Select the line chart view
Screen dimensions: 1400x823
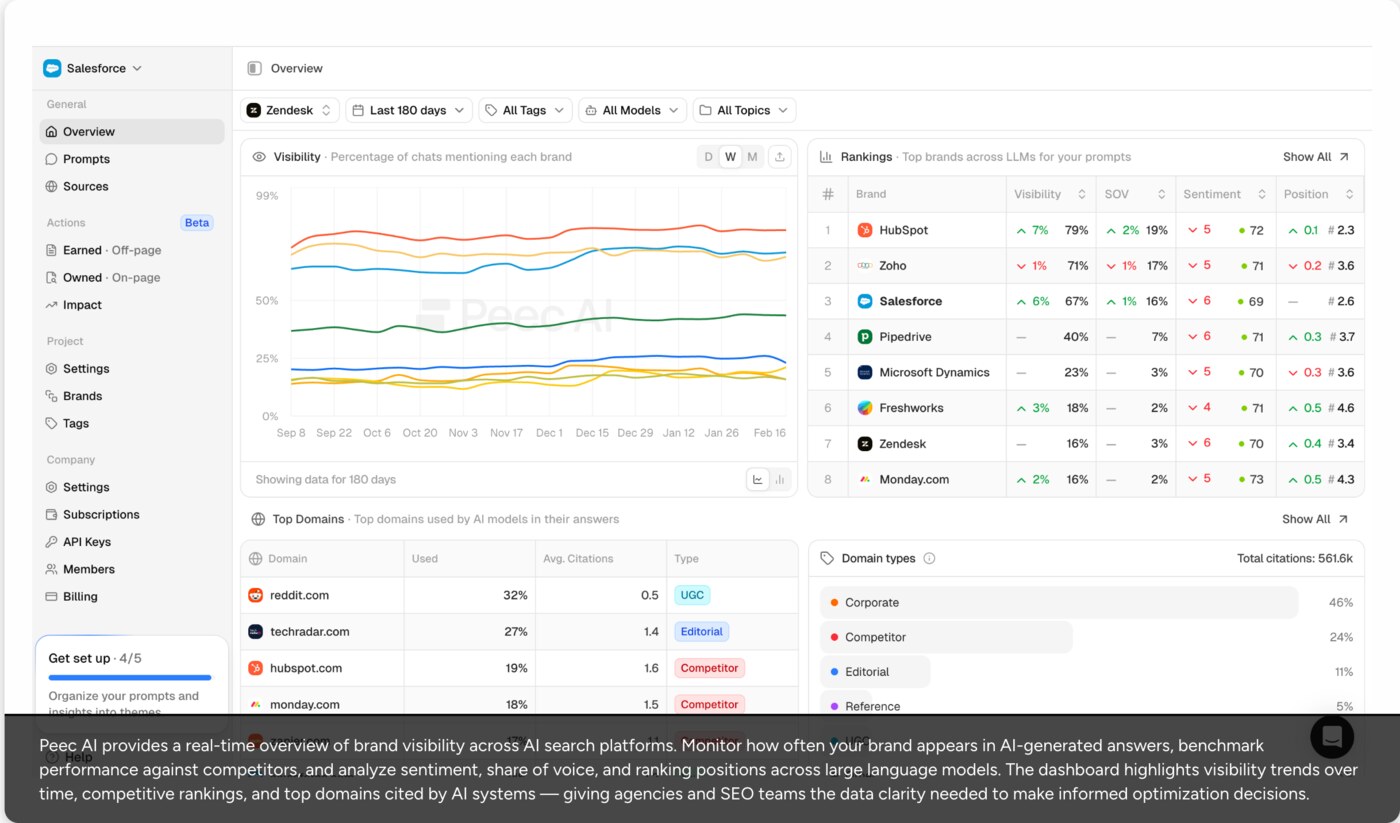coord(758,480)
